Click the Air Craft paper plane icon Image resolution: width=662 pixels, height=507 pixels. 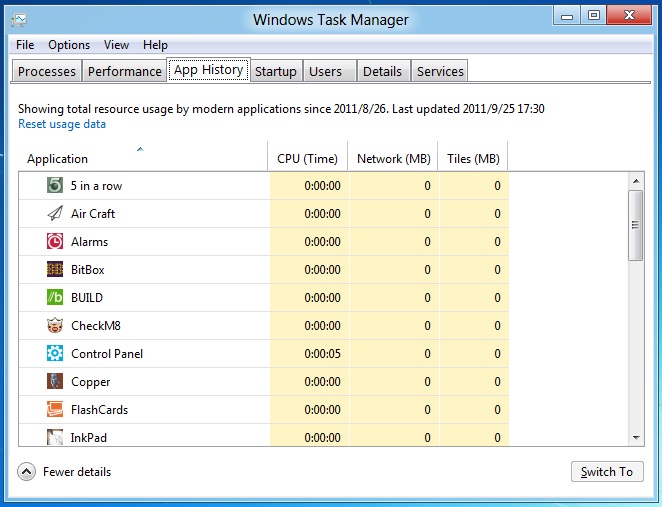click(55, 213)
